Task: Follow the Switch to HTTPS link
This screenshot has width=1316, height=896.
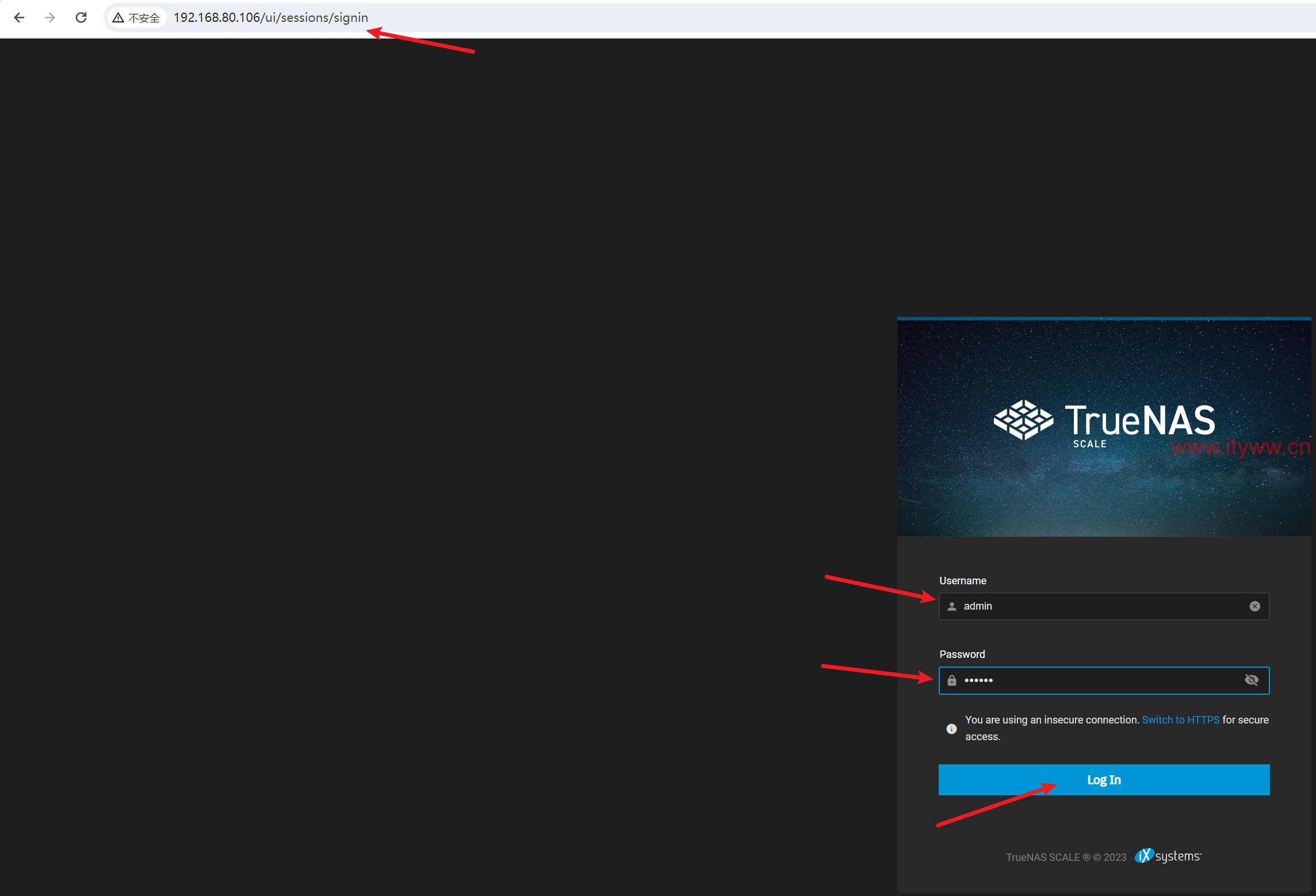Action: [x=1180, y=720]
